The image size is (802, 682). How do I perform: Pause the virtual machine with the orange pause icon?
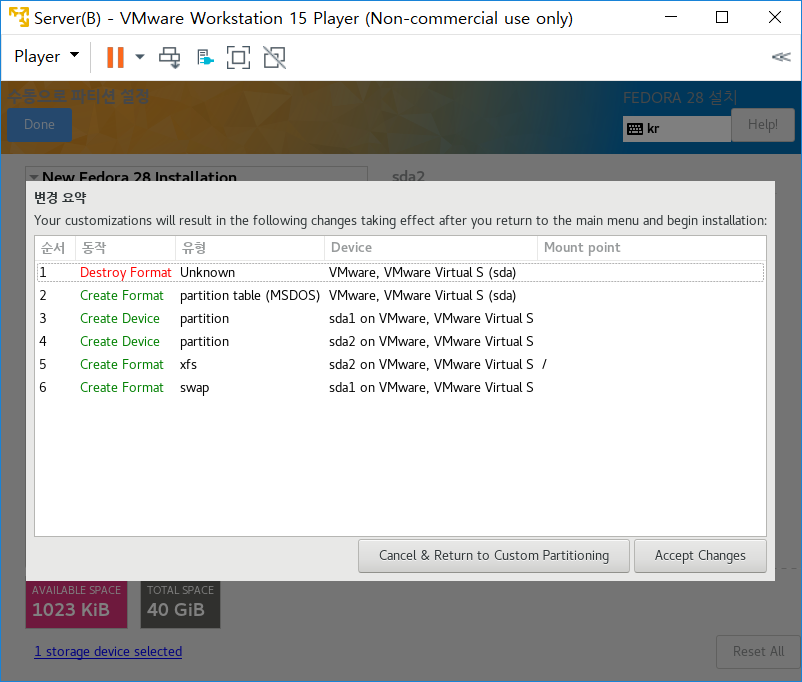coord(115,57)
